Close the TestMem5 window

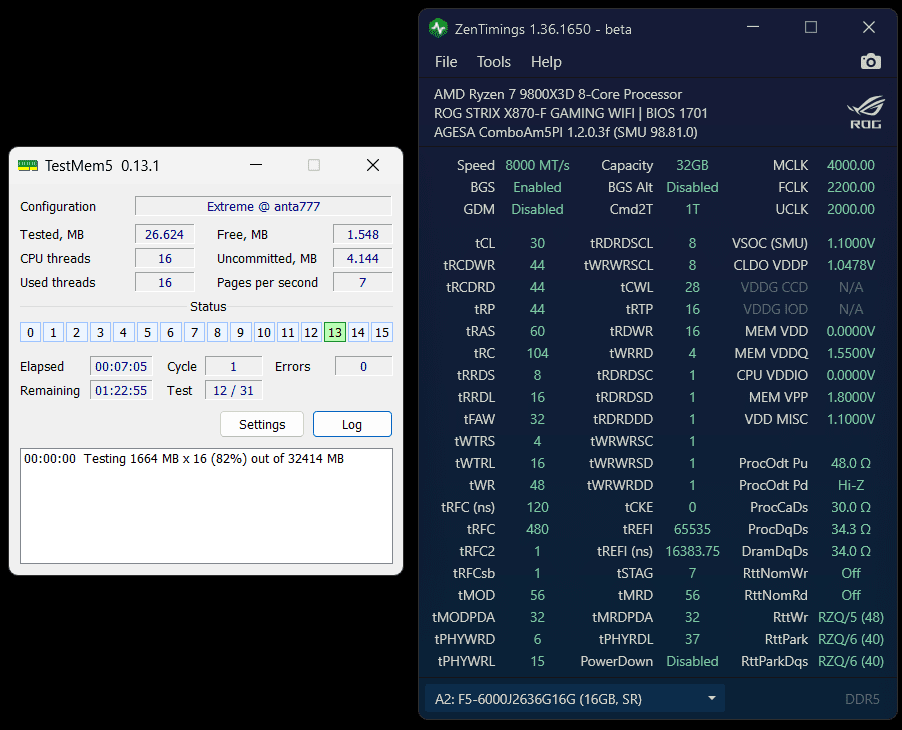click(x=373, y=166)
